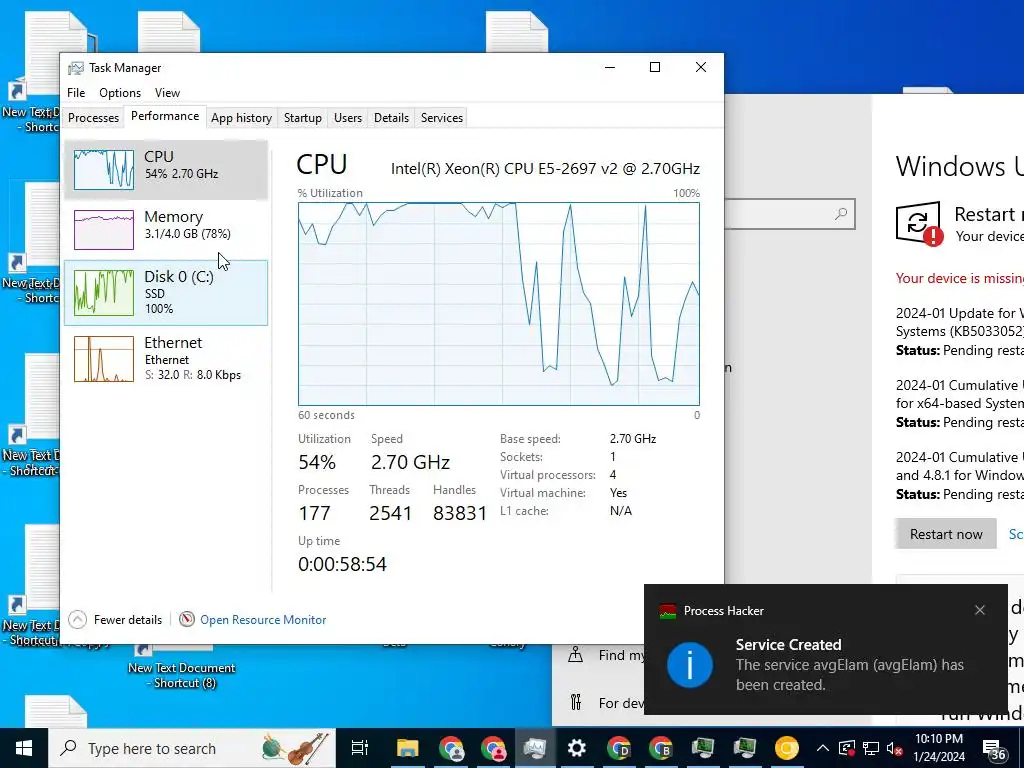Select the Memory performance graph thumbnail
1024x768 pixels.
click(x=104, y=229)
